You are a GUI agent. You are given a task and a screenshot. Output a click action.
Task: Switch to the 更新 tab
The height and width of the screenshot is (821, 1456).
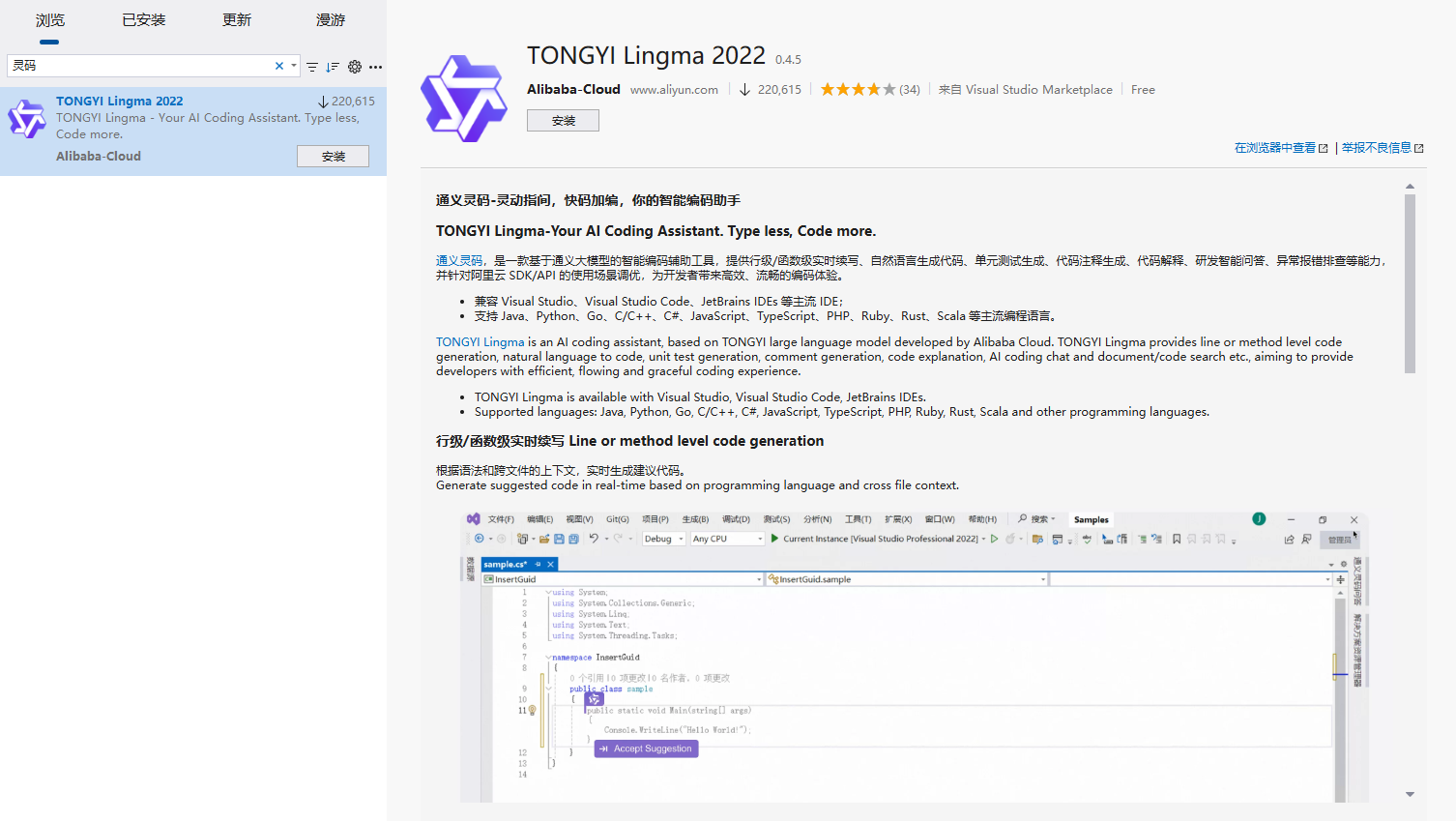237,20
